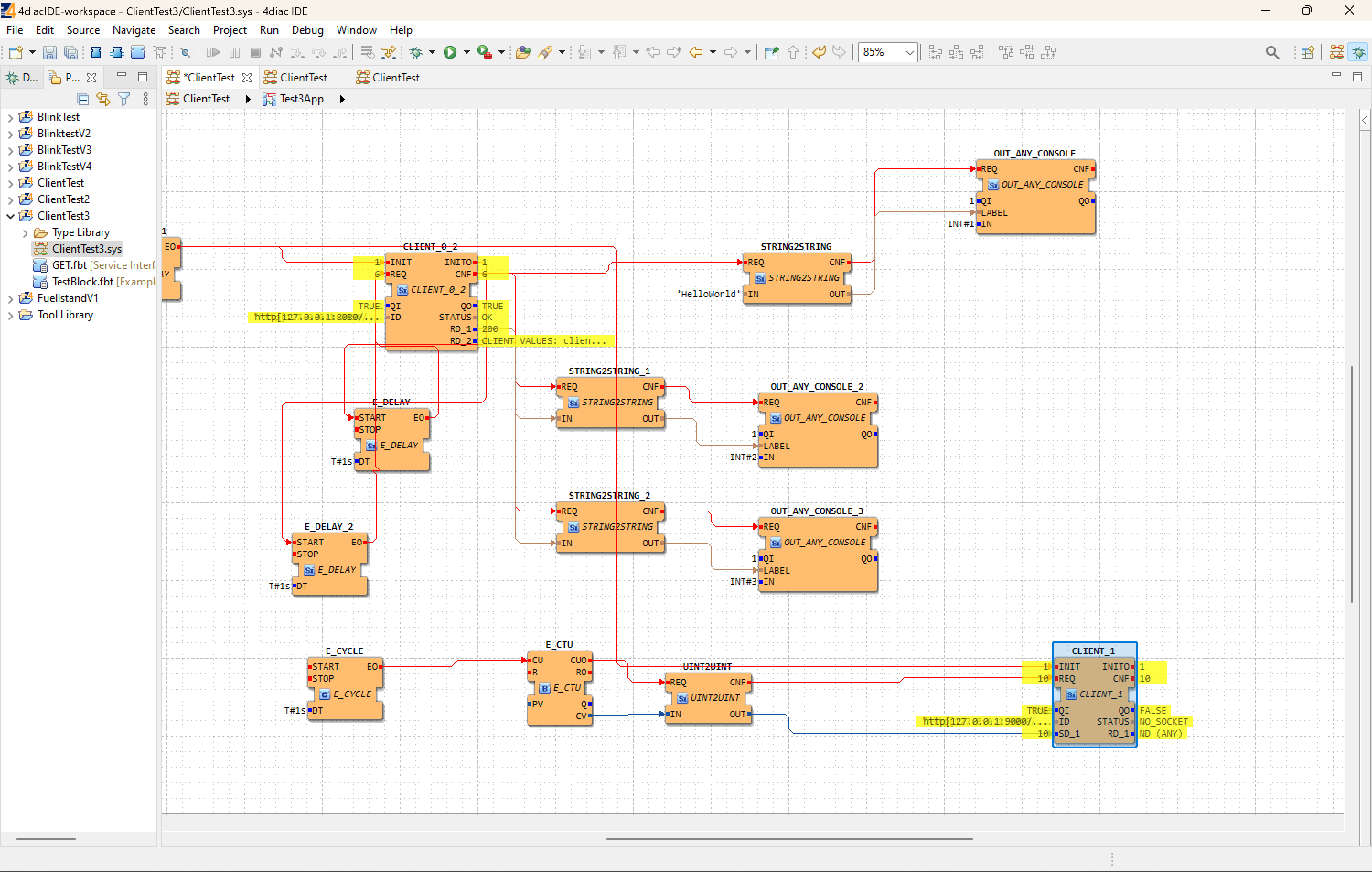
Task: Click the Save disk icon in toolbar
Action: [49, 53]
